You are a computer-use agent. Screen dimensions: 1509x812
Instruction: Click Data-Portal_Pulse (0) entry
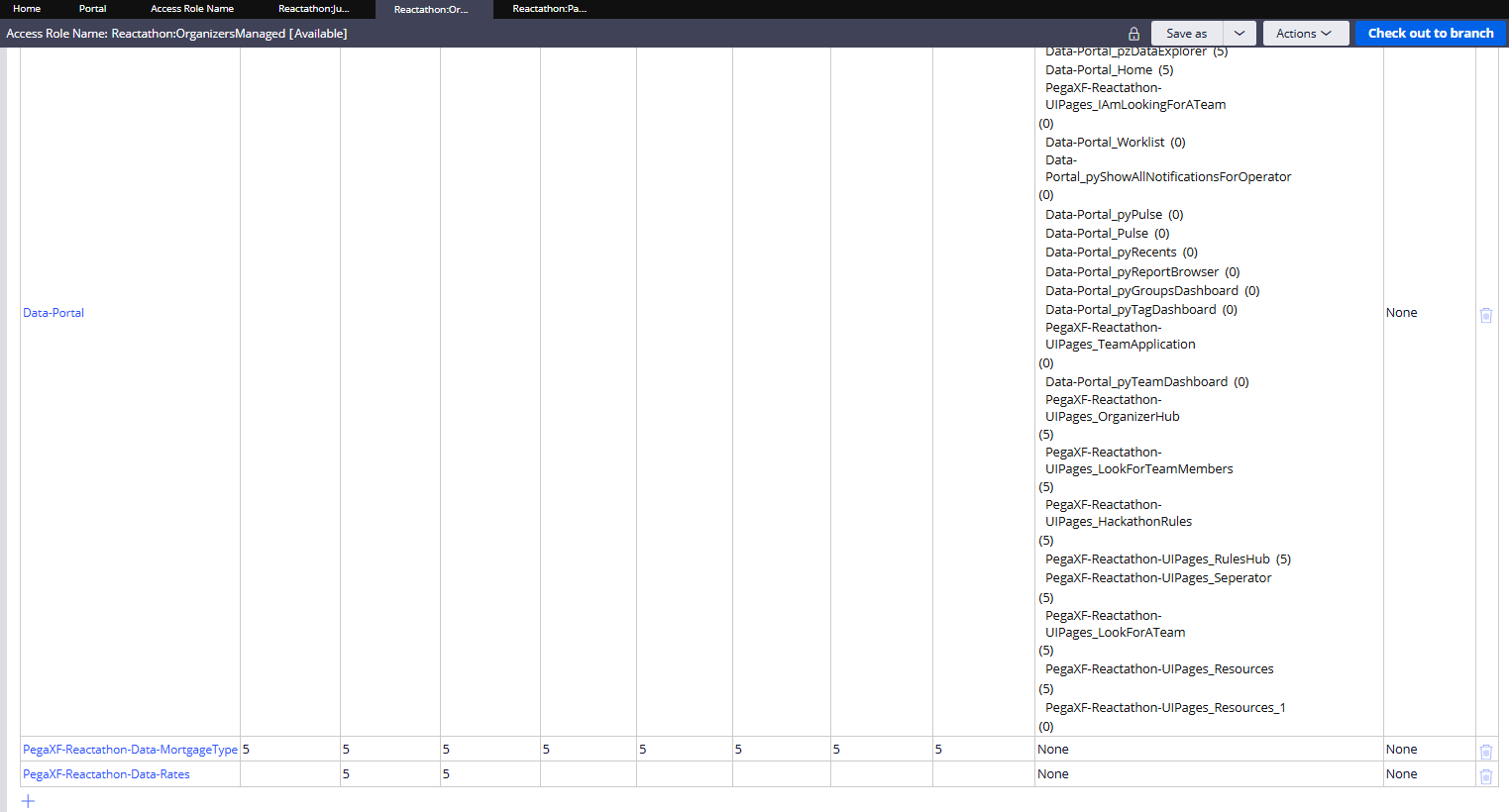(1107, 234)
